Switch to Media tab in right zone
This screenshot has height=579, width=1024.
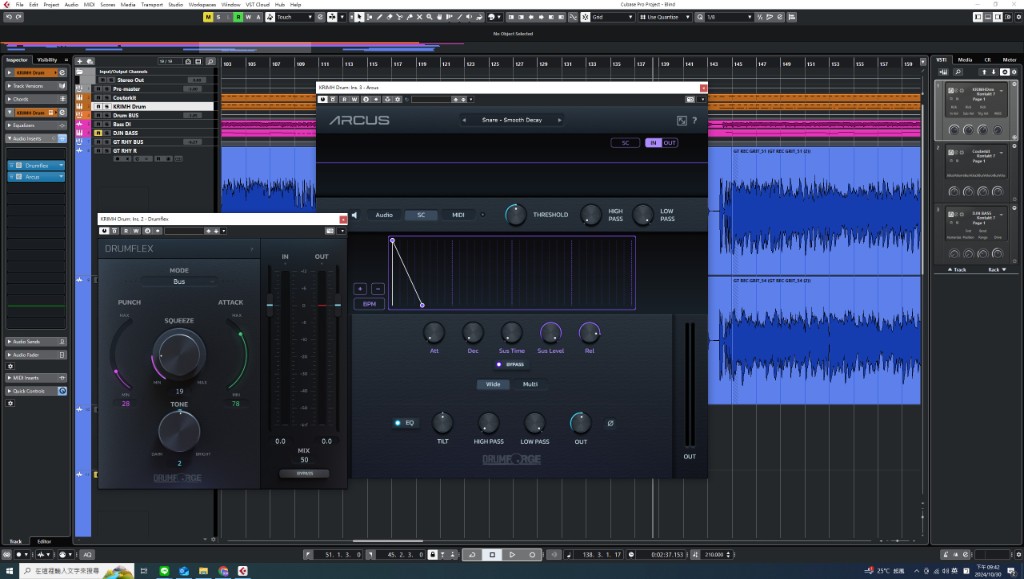965,59
